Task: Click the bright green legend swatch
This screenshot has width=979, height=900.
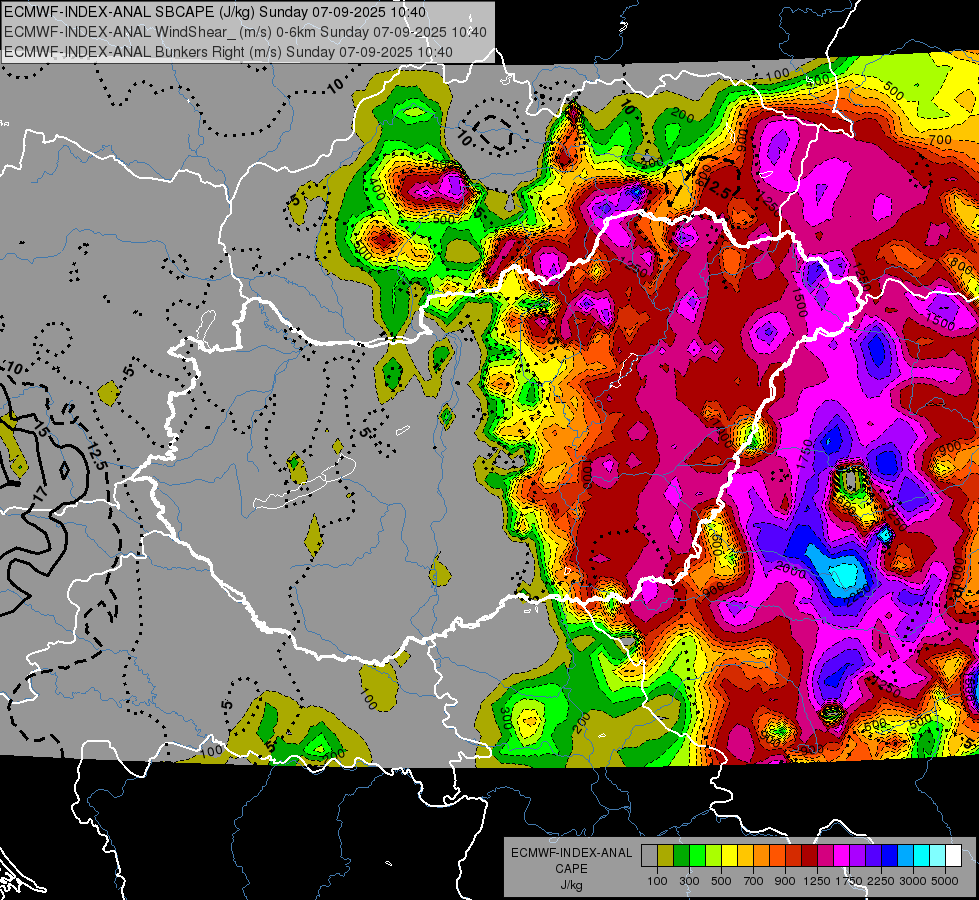Action: pyautogui.click(x=697, y=856)
